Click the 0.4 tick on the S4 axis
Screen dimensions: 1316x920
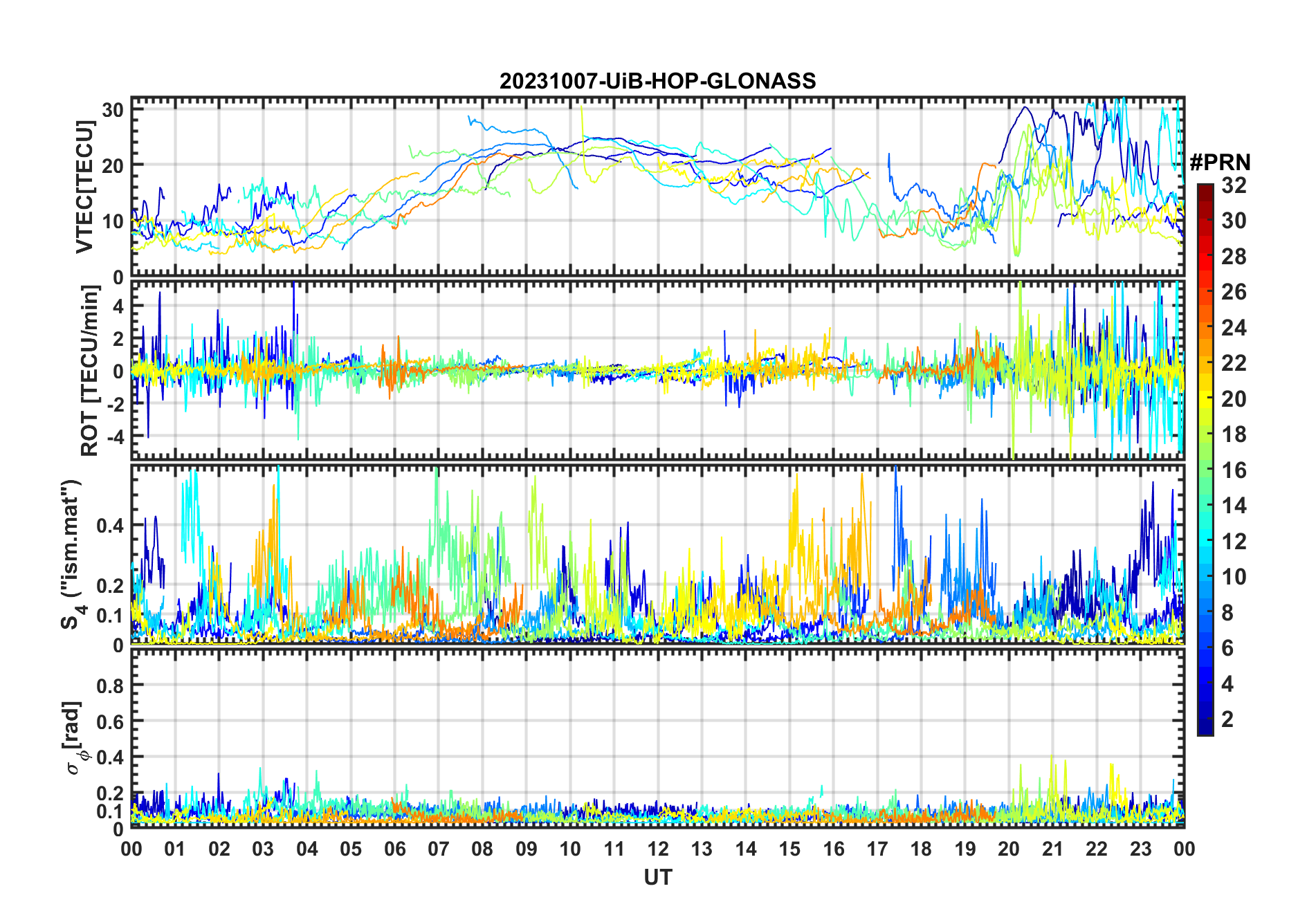coord(110,526)
